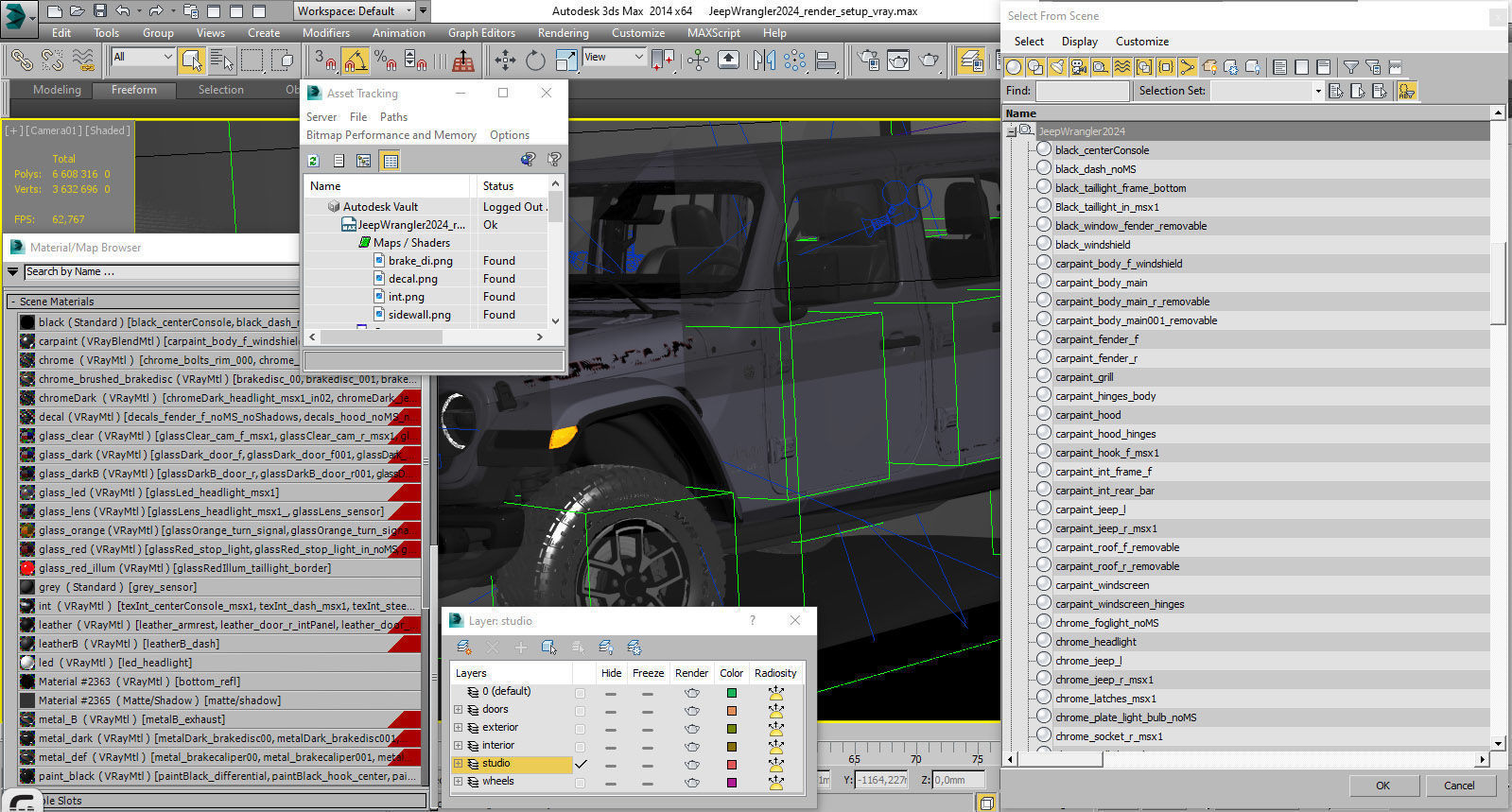Open Paths menu in Asset Tracking

coord(393,117)
